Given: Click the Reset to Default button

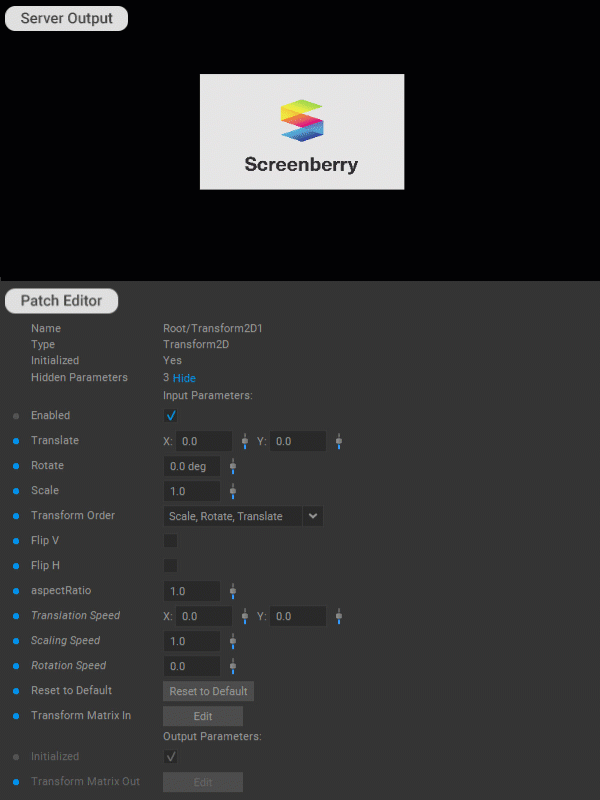Looking at the screenshot, I should click(208, 691).
